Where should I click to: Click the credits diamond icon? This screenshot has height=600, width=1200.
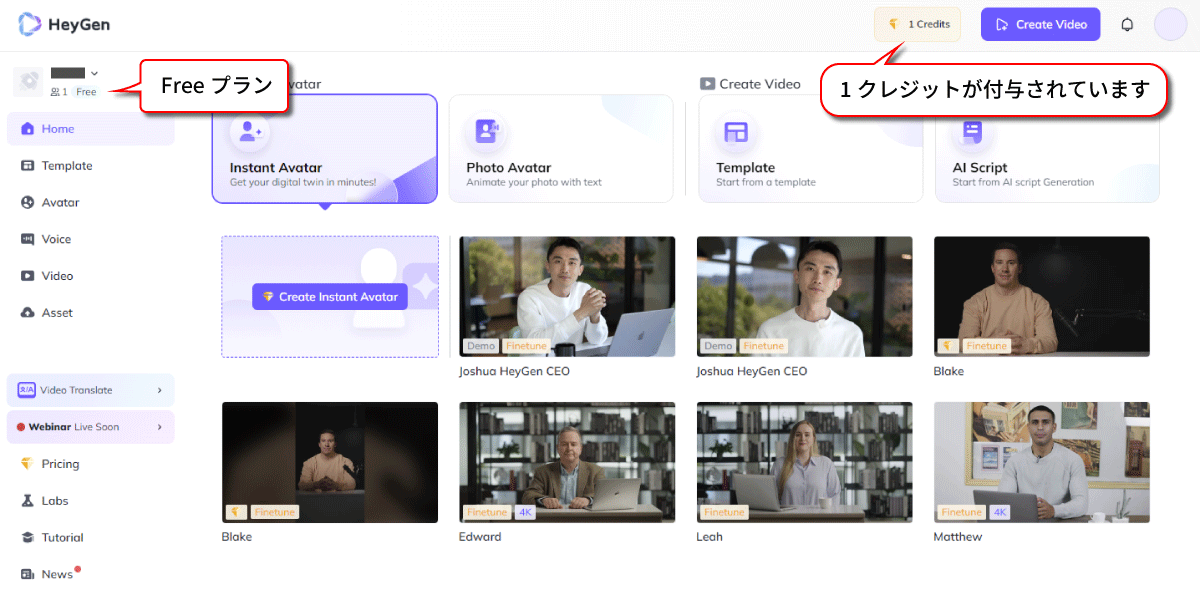coord(894,25)
